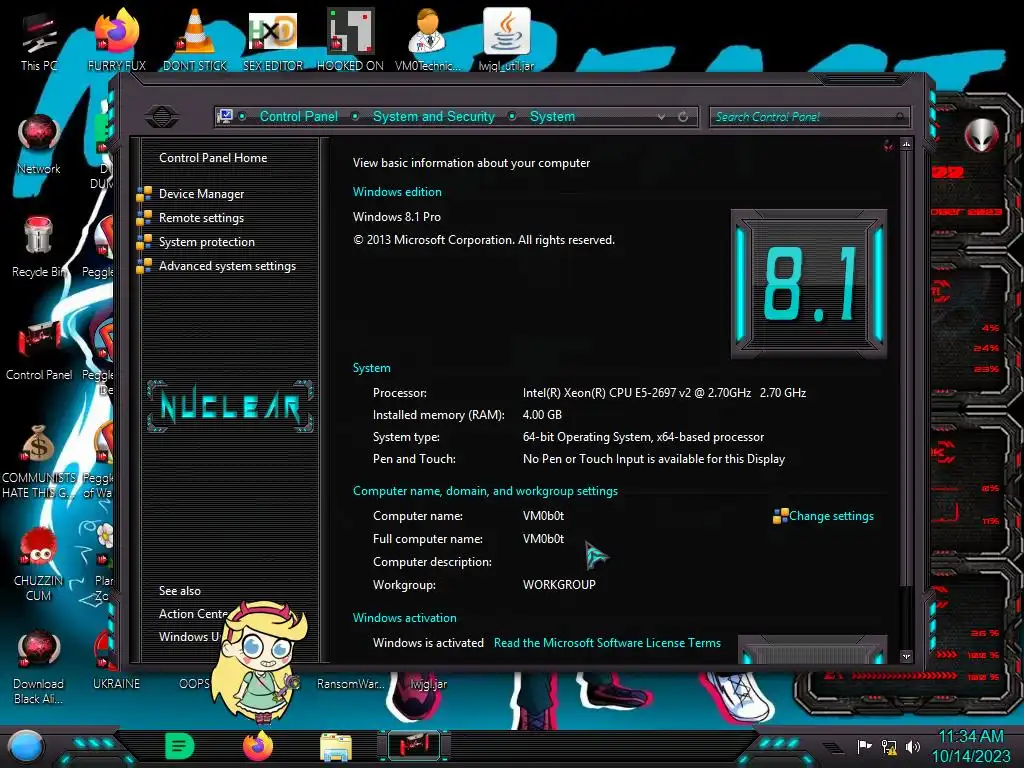Go to System and Security breadcrumb
The image size is (1024, 768).
tap(434, 116)
